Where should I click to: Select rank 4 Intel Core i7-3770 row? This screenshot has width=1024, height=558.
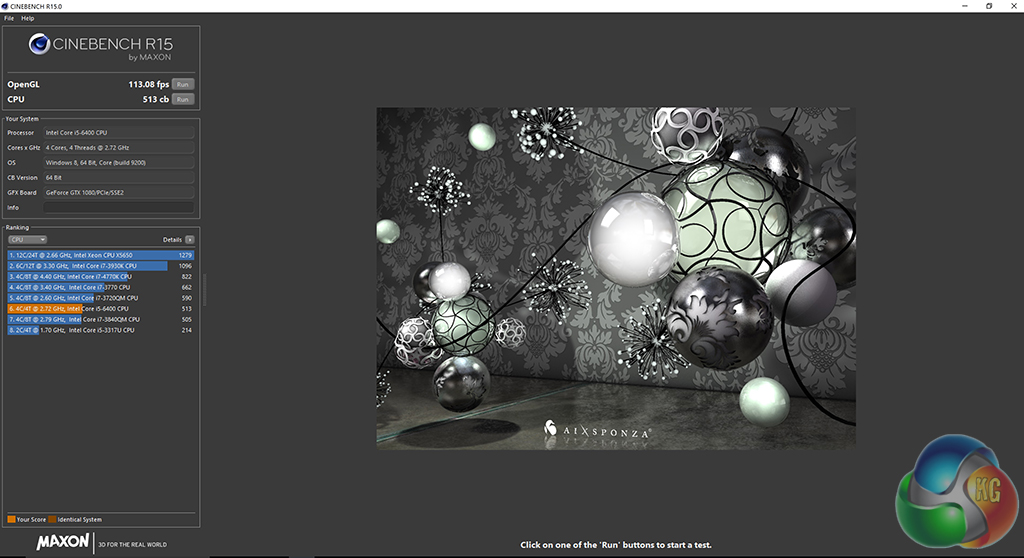click(x=101, y=287)
